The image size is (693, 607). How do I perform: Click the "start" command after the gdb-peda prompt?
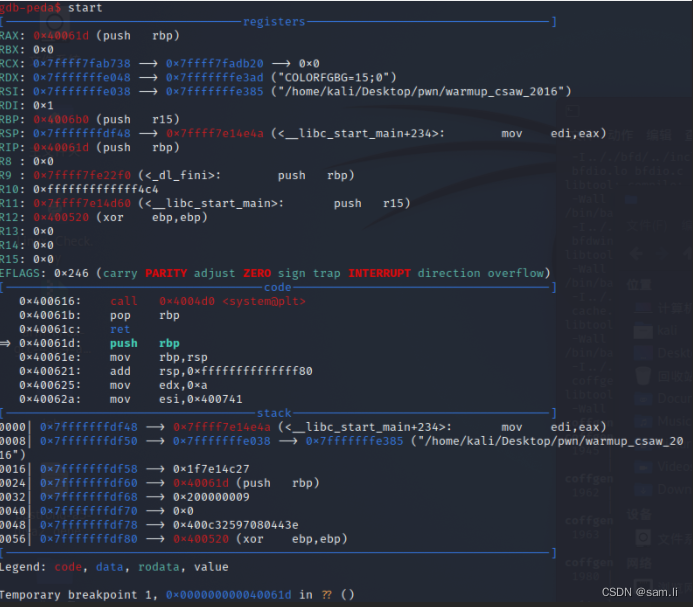pos(85,8)
